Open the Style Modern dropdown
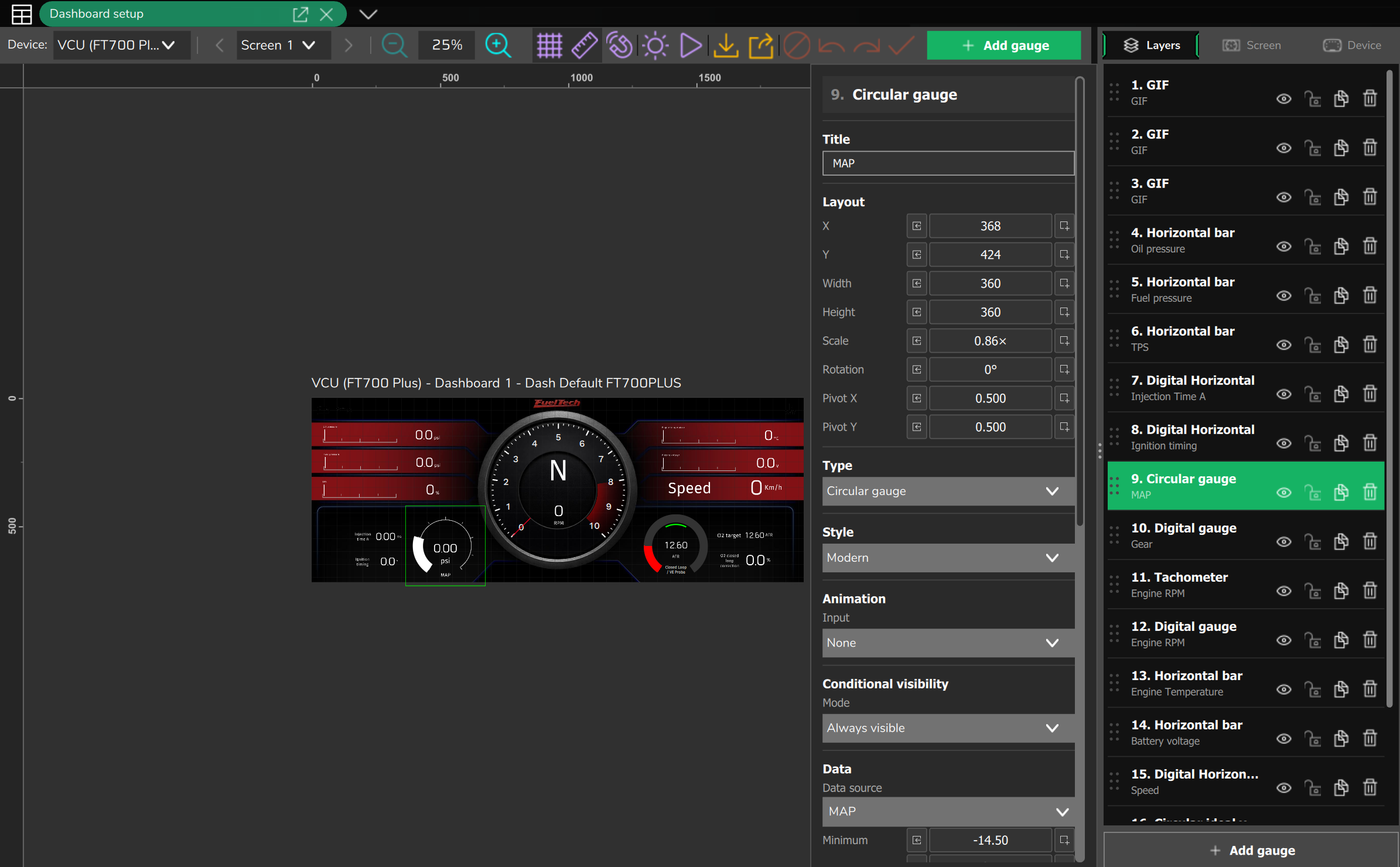Viewport: 1400px width, 867px height. click(948, 558)
